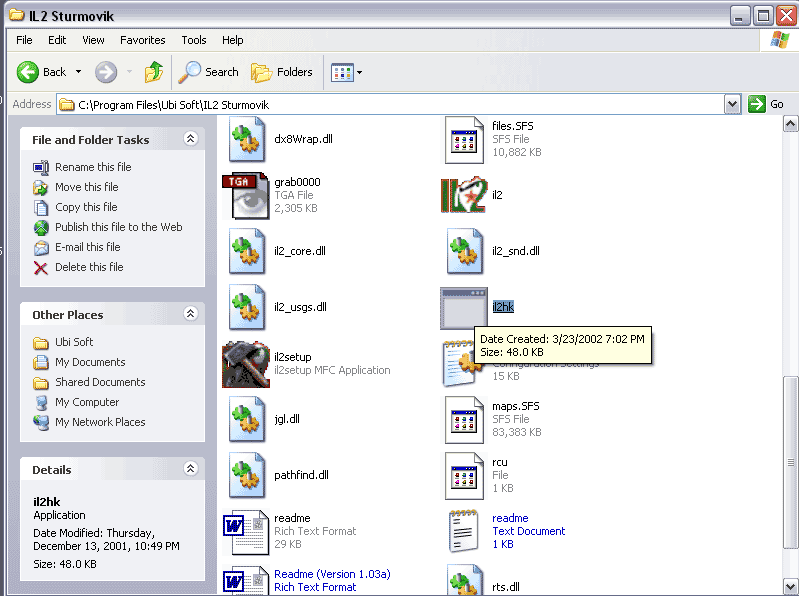799x596 pixels.
Task: Click the il2hk file name label
Action: [x=503, y=307]
